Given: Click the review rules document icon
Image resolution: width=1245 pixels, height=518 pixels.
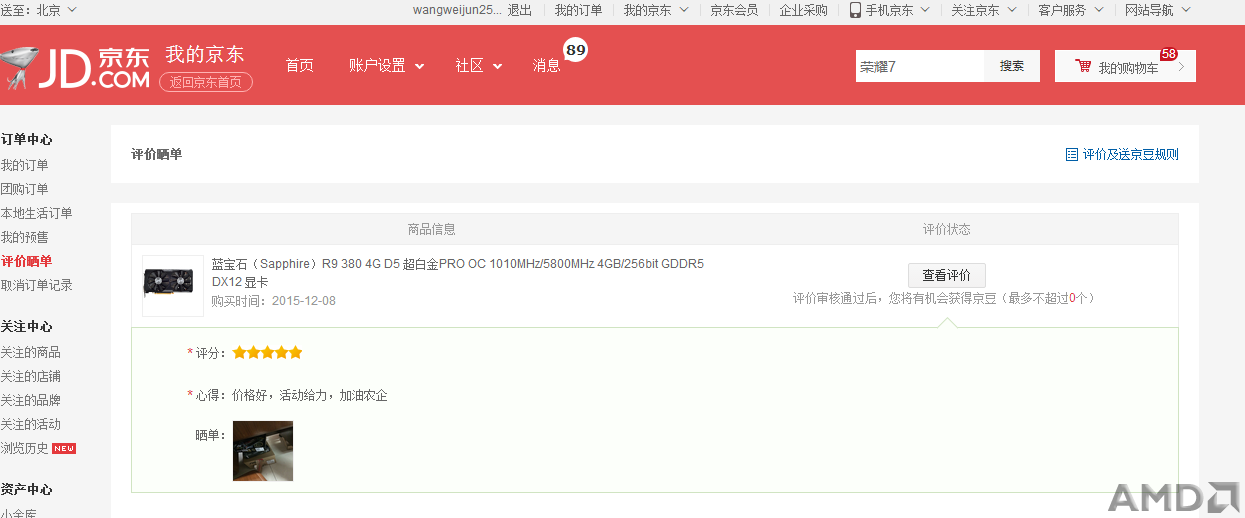Looking at the screenshot, I should (1072, 155).
